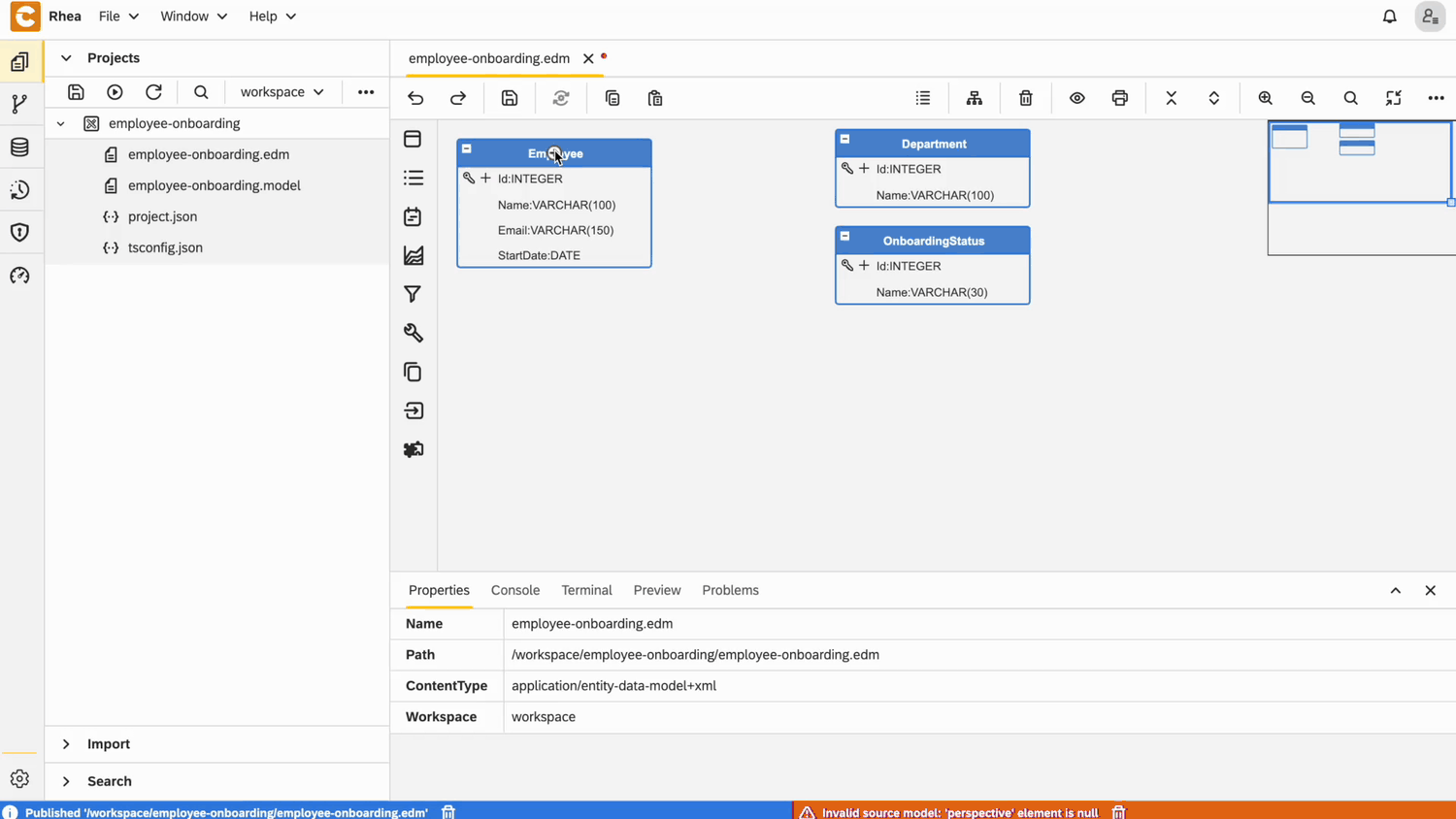Open the Database perspective in sidebar
Viewport: 1456px width, 819px height.
click(19, 147)
